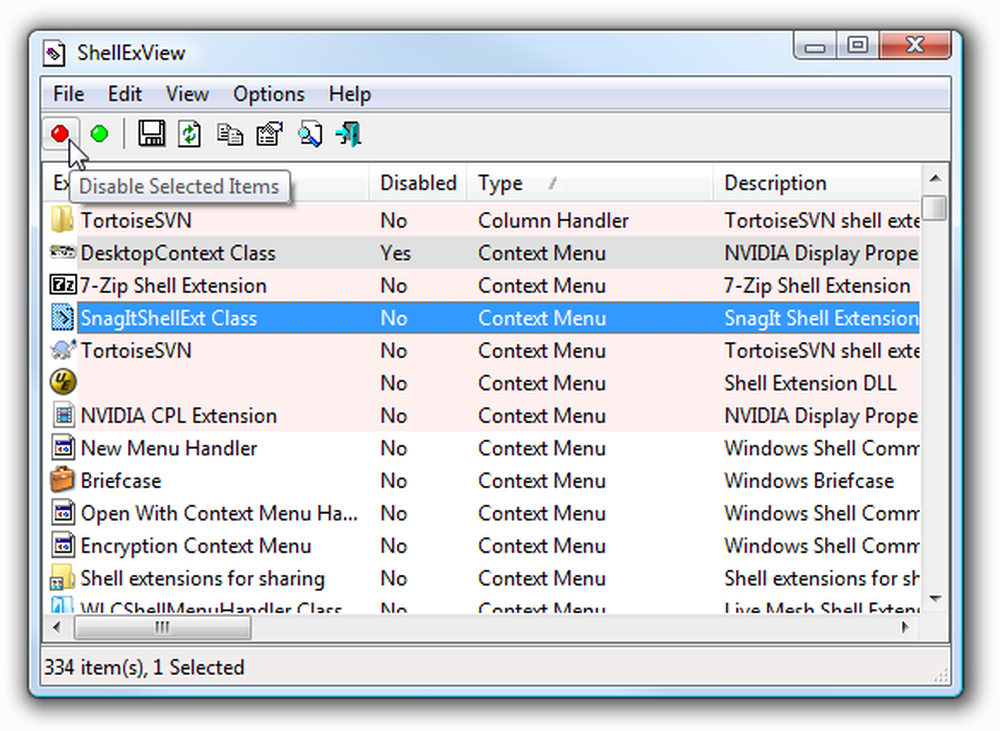This screenshot has width=1000, height=731.
Task: Click the Refresh toolbar icon
Action: pos(189,134)
